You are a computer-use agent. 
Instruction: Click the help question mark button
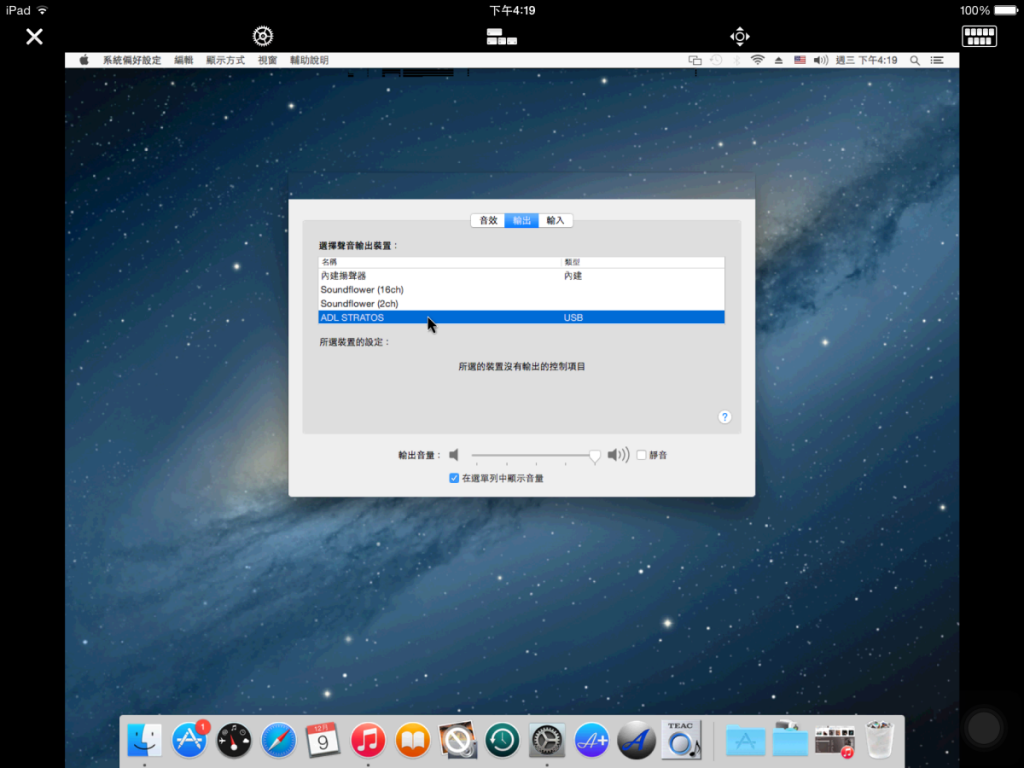[x=724, y=416]
